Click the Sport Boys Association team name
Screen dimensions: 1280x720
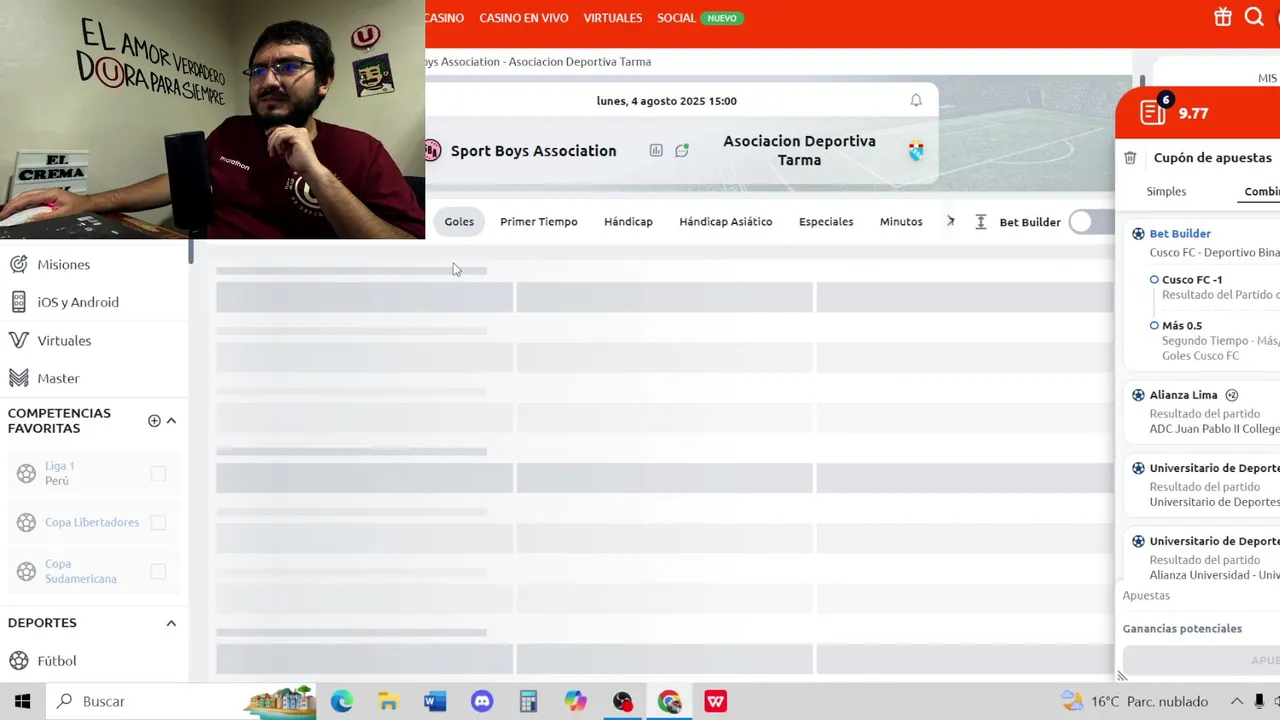(533, 151)
